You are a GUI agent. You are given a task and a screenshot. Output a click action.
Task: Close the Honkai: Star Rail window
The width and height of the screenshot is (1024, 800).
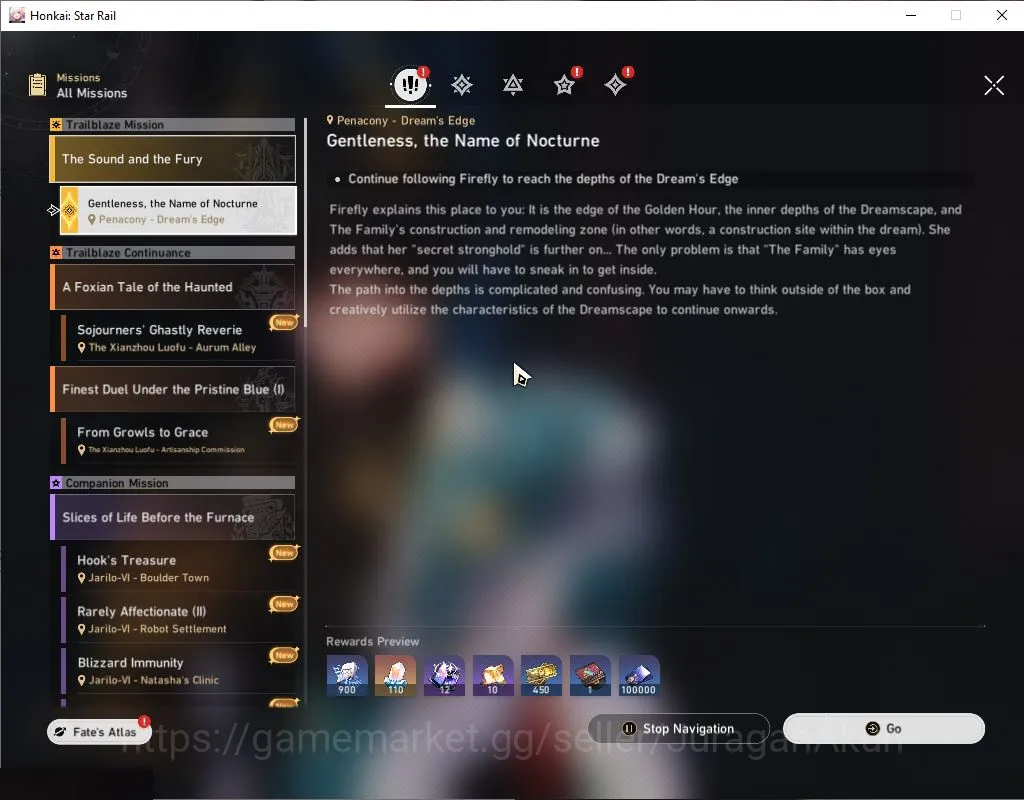[x=1002, y=15]
